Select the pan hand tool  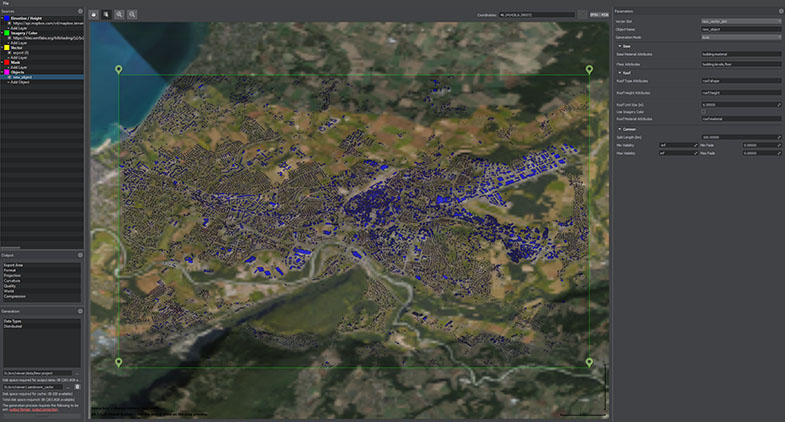pyautogui.click(x=94, y=15)
